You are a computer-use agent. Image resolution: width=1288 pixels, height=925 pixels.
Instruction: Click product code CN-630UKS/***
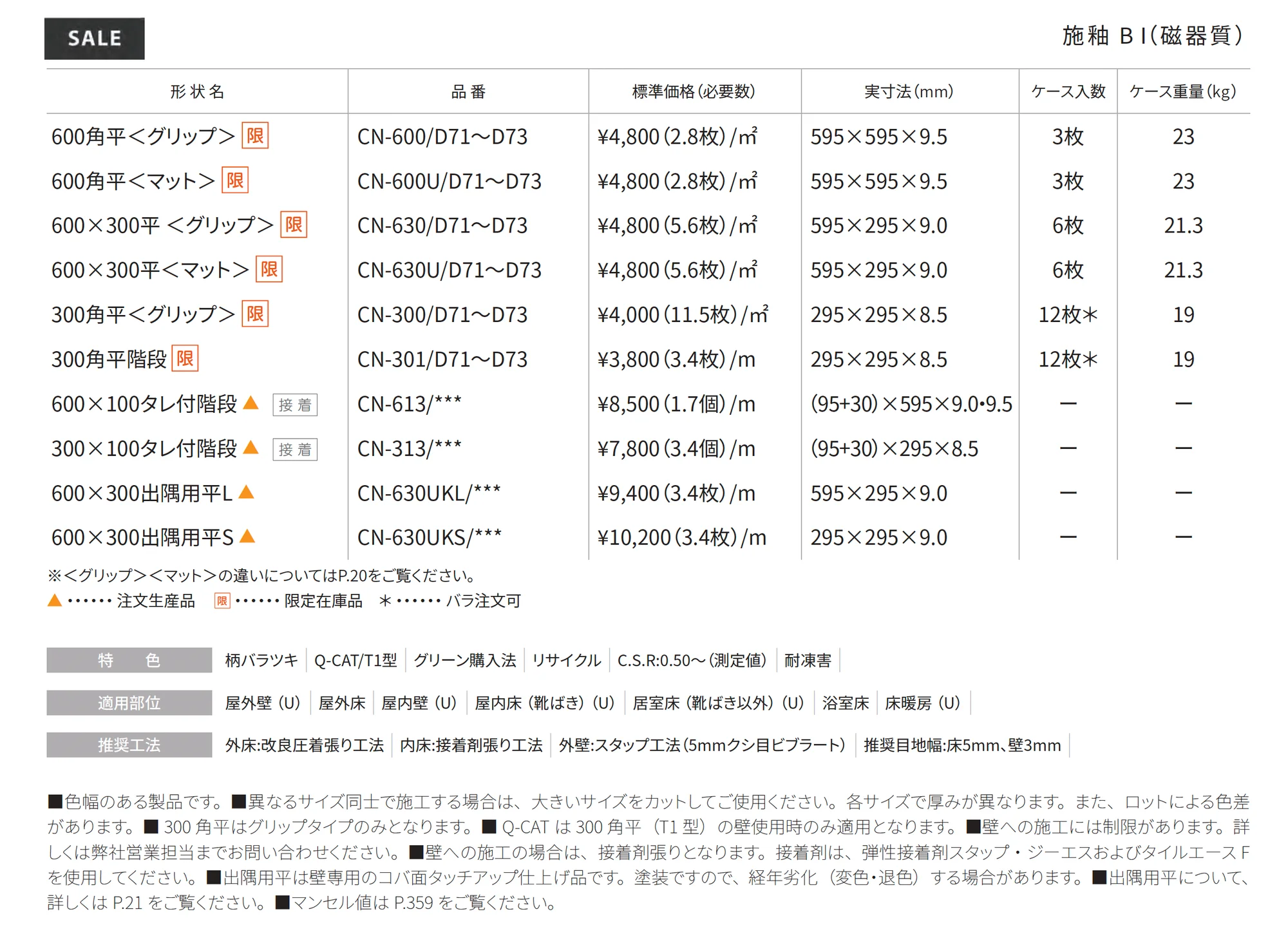coord(430,537)
